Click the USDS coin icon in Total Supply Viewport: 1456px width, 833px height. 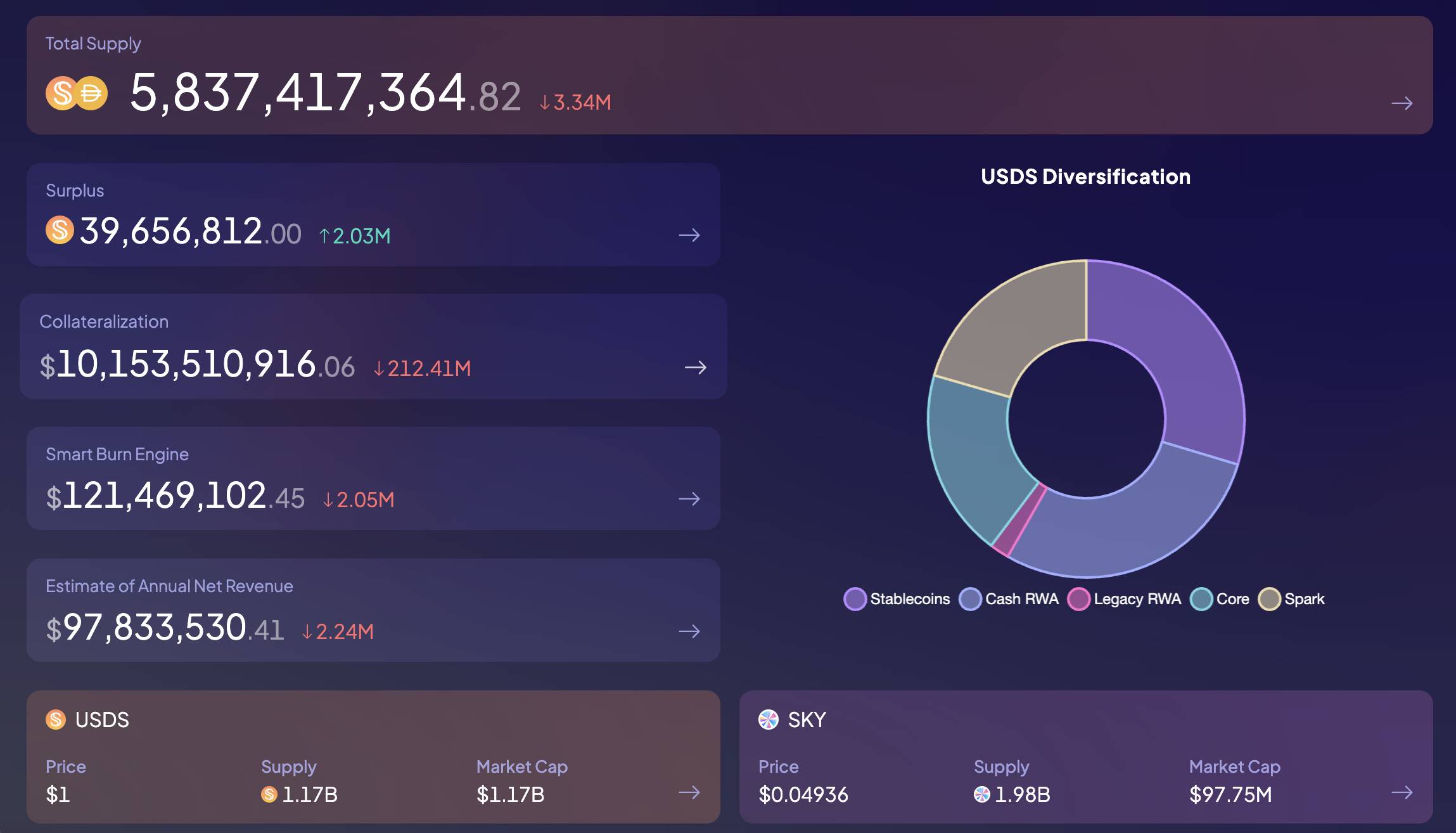coord(61,93)
